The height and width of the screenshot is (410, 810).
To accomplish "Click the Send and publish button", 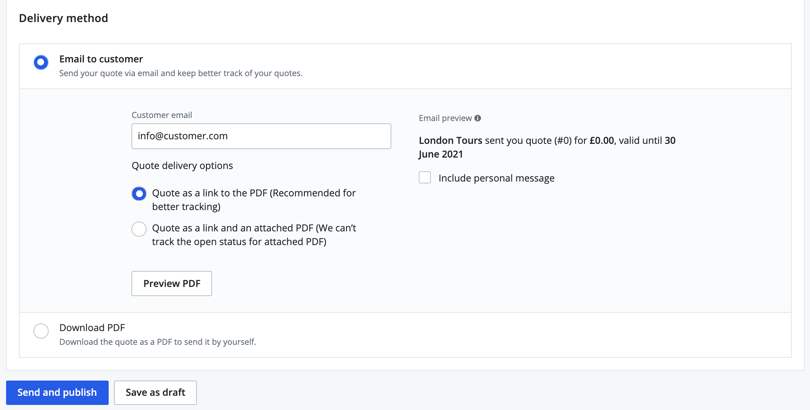I will click(x=57, y=392).
